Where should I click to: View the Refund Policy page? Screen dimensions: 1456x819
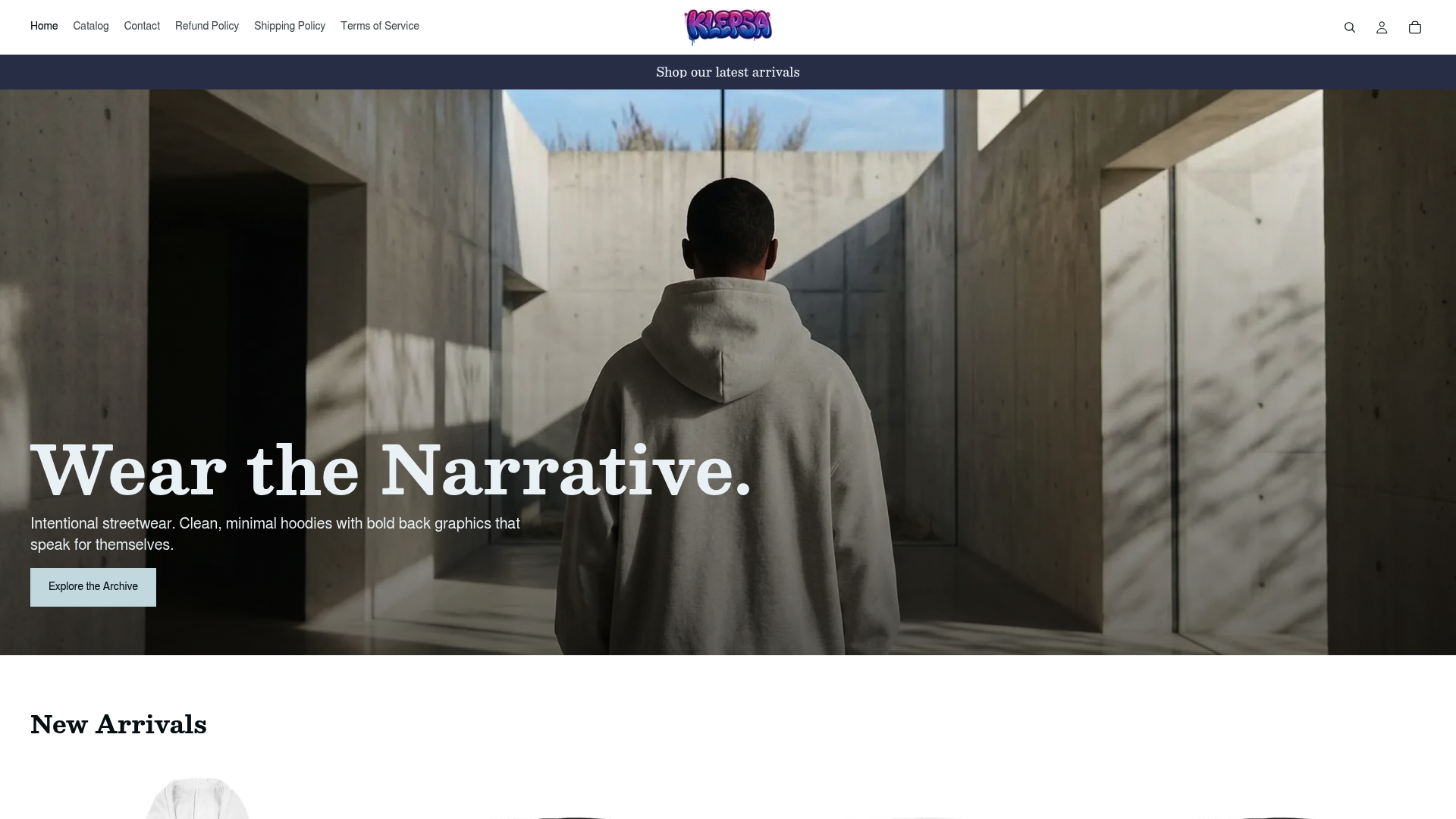(x=207, y=26)
